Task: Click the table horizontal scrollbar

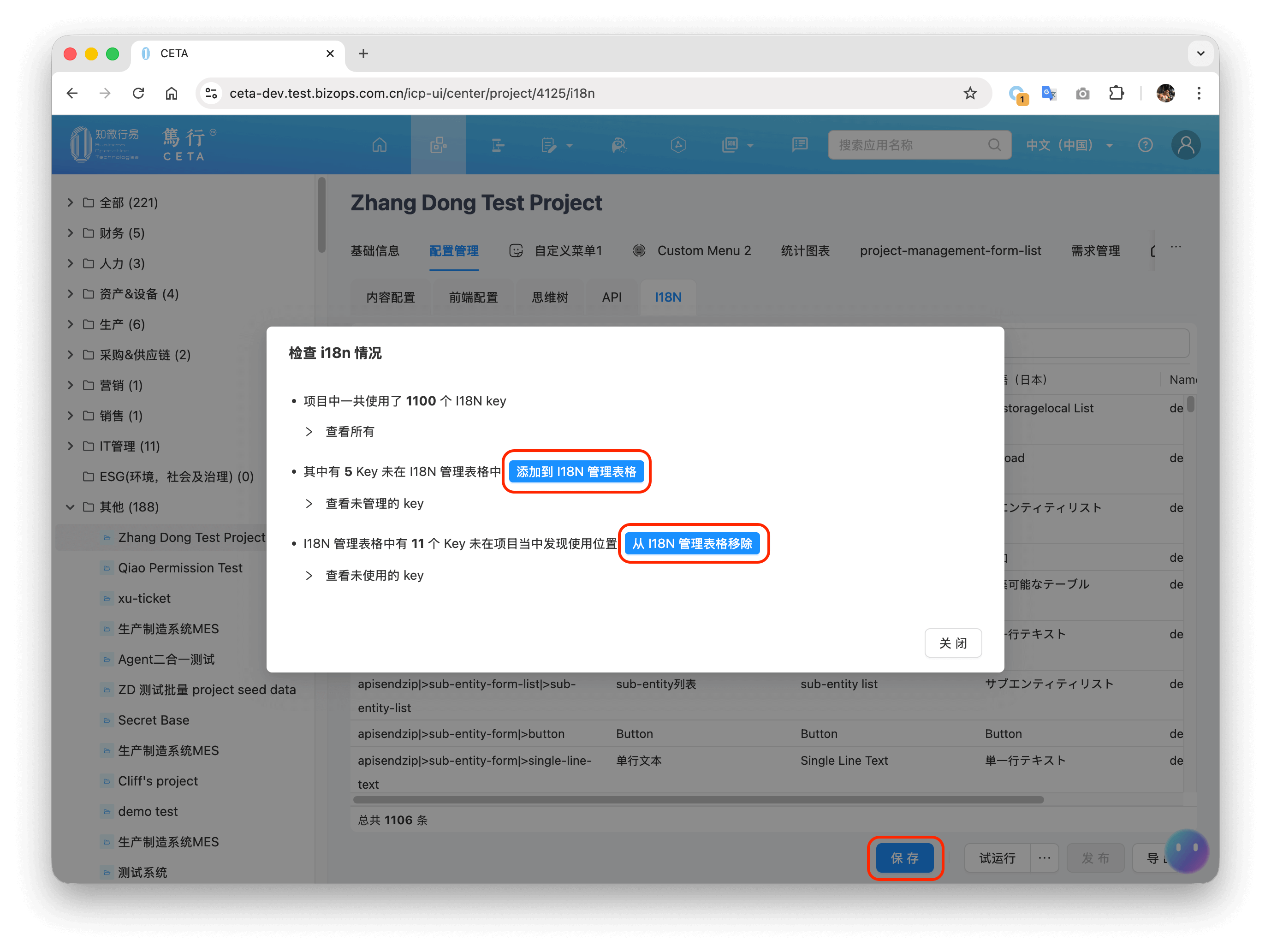Action: pos(698,799)
